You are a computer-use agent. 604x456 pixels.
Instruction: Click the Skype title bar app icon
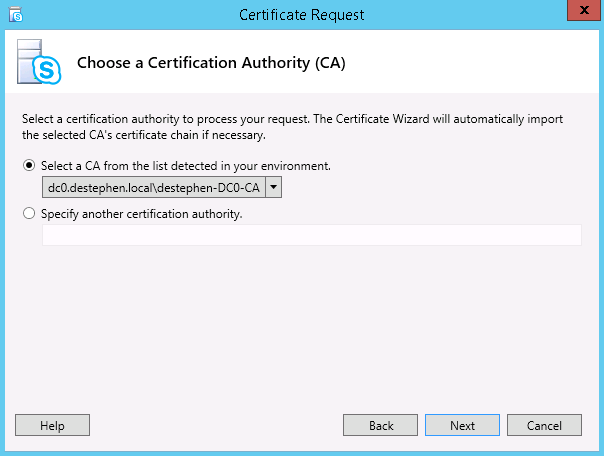16,15
